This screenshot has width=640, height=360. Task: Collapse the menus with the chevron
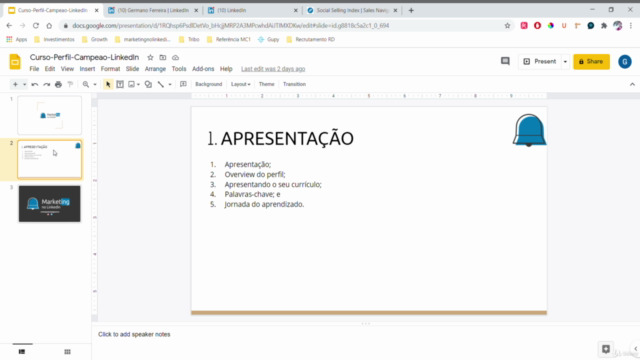tap(632, 84)
